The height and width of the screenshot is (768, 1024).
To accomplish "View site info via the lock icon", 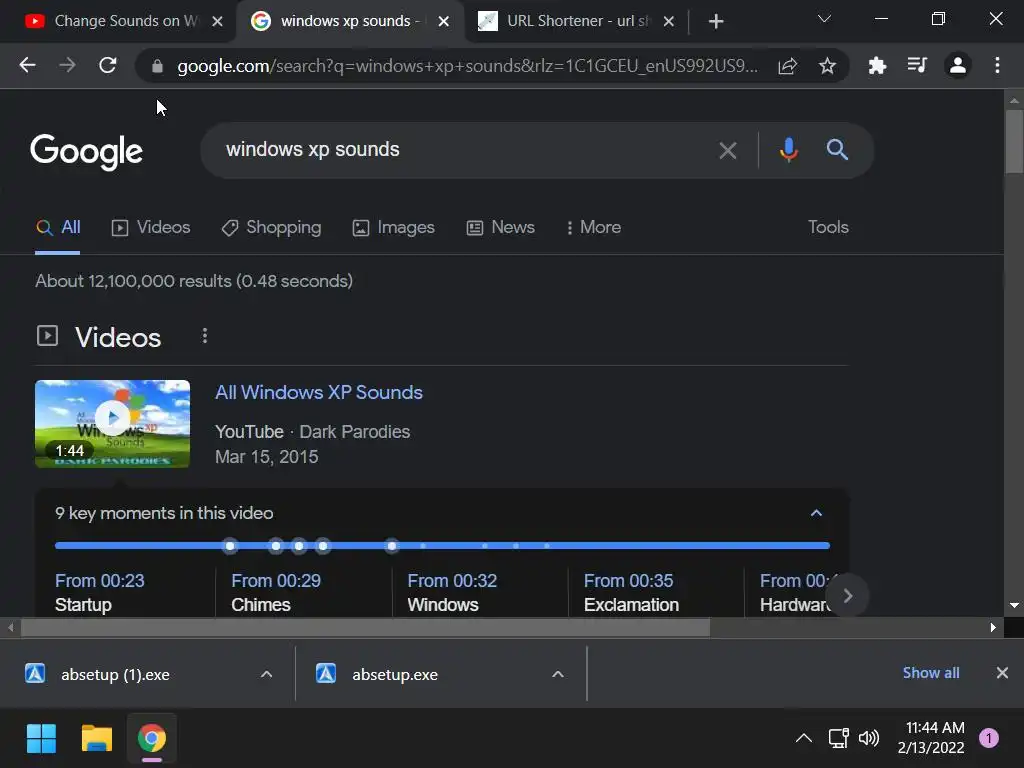I will [x=157, y=66].
